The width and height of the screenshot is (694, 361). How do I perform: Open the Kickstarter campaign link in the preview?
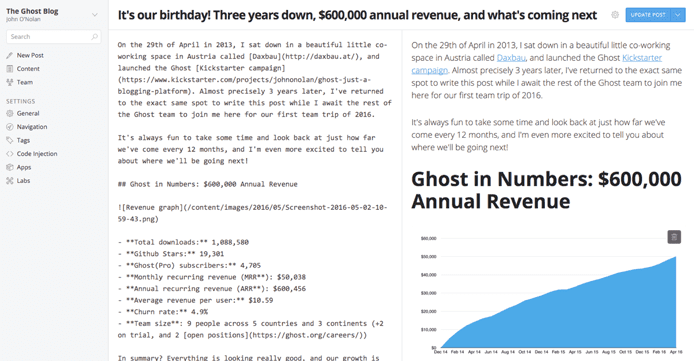(x=641, y=58)
